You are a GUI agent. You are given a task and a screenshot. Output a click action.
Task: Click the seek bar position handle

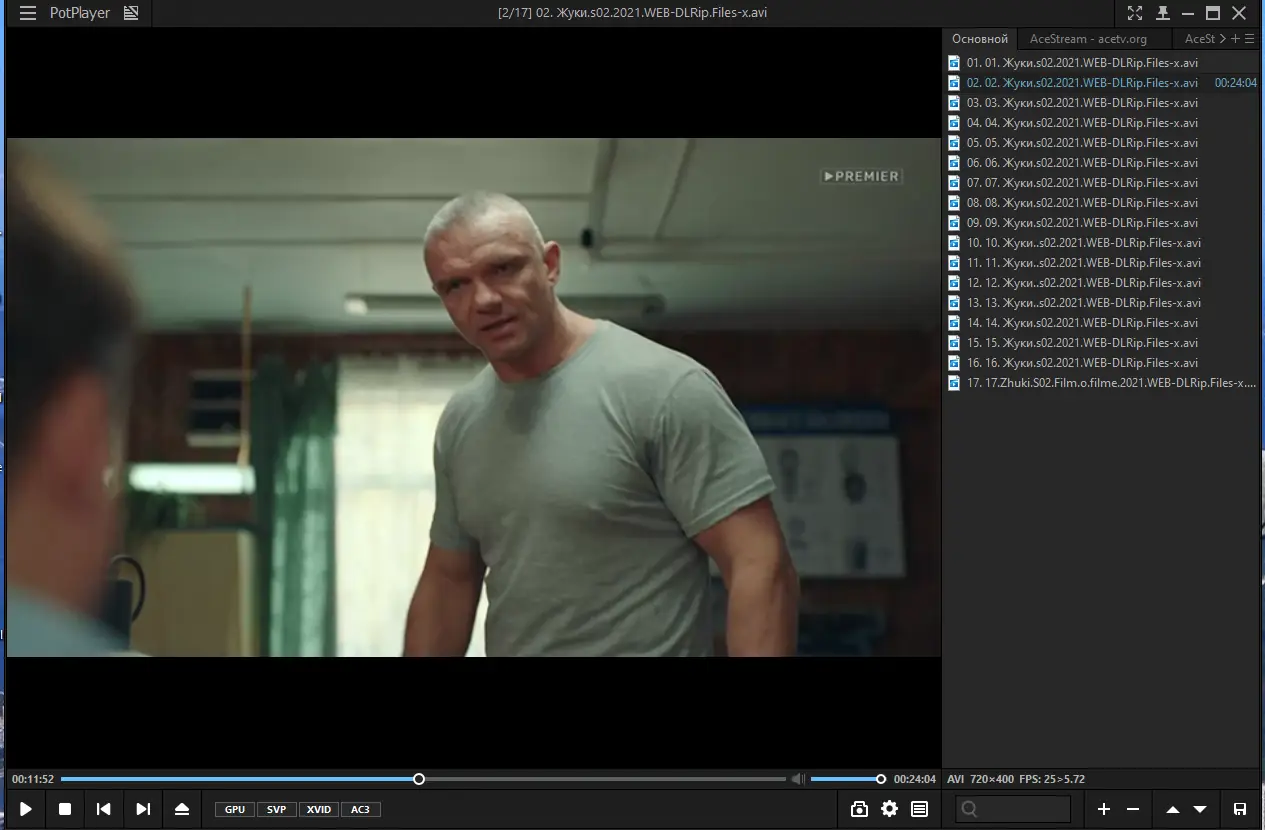pyautogui.click(x=419, y=779)
